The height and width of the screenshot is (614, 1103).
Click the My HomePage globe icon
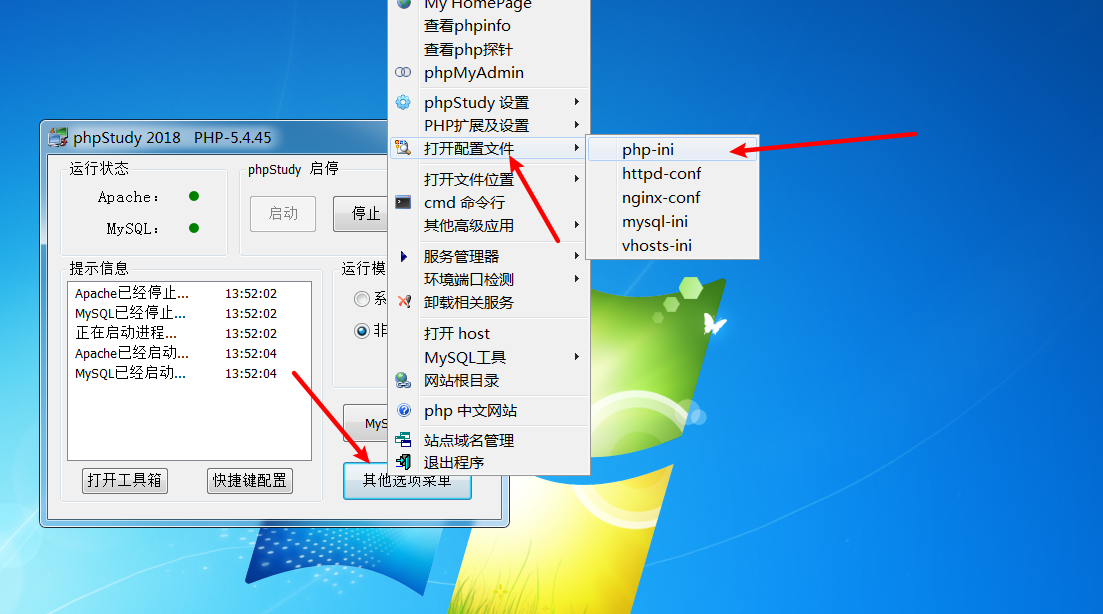click(404, 4)
